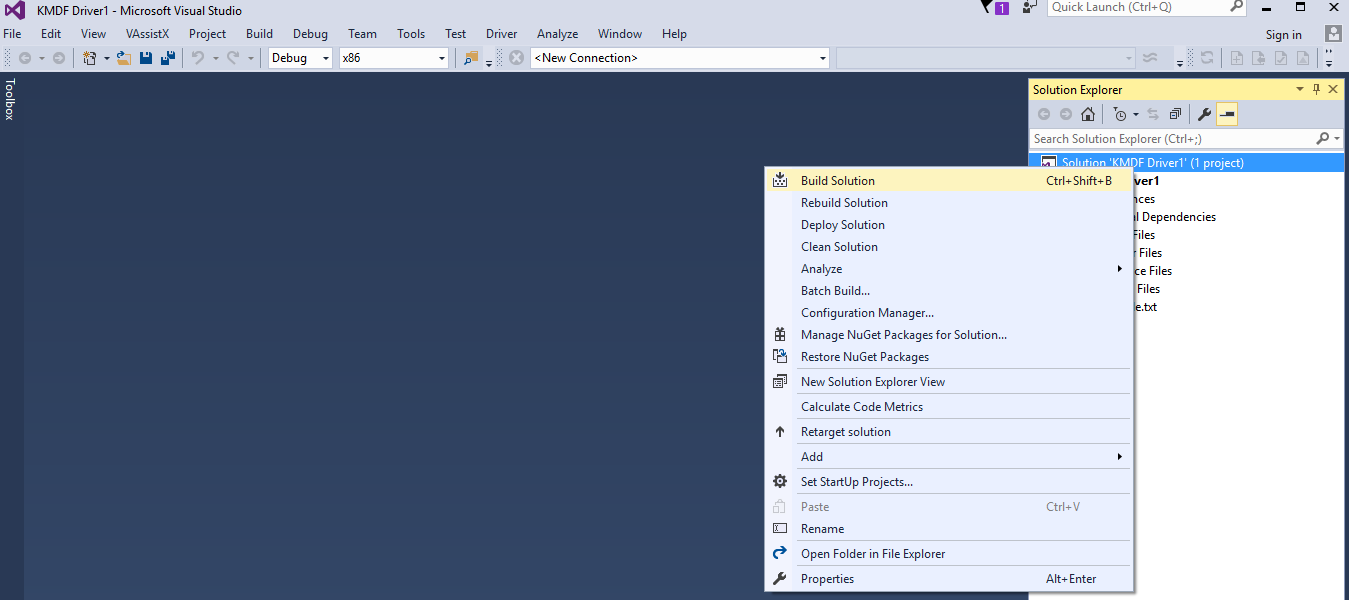Open the Toolbox side tab
This screenshot has height=600, width=1349.
coord(10,99)
